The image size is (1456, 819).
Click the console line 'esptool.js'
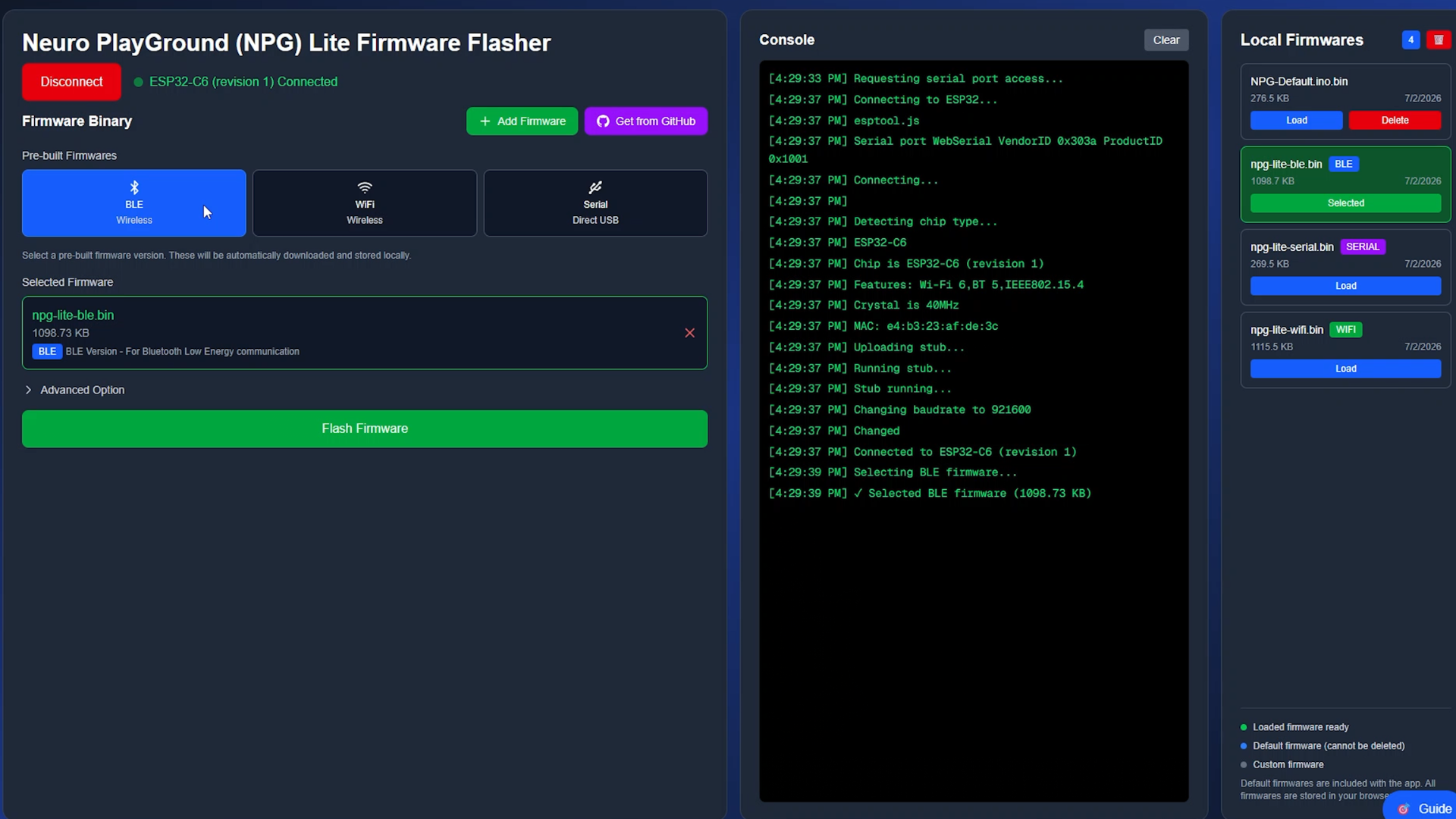pos(886,121)
